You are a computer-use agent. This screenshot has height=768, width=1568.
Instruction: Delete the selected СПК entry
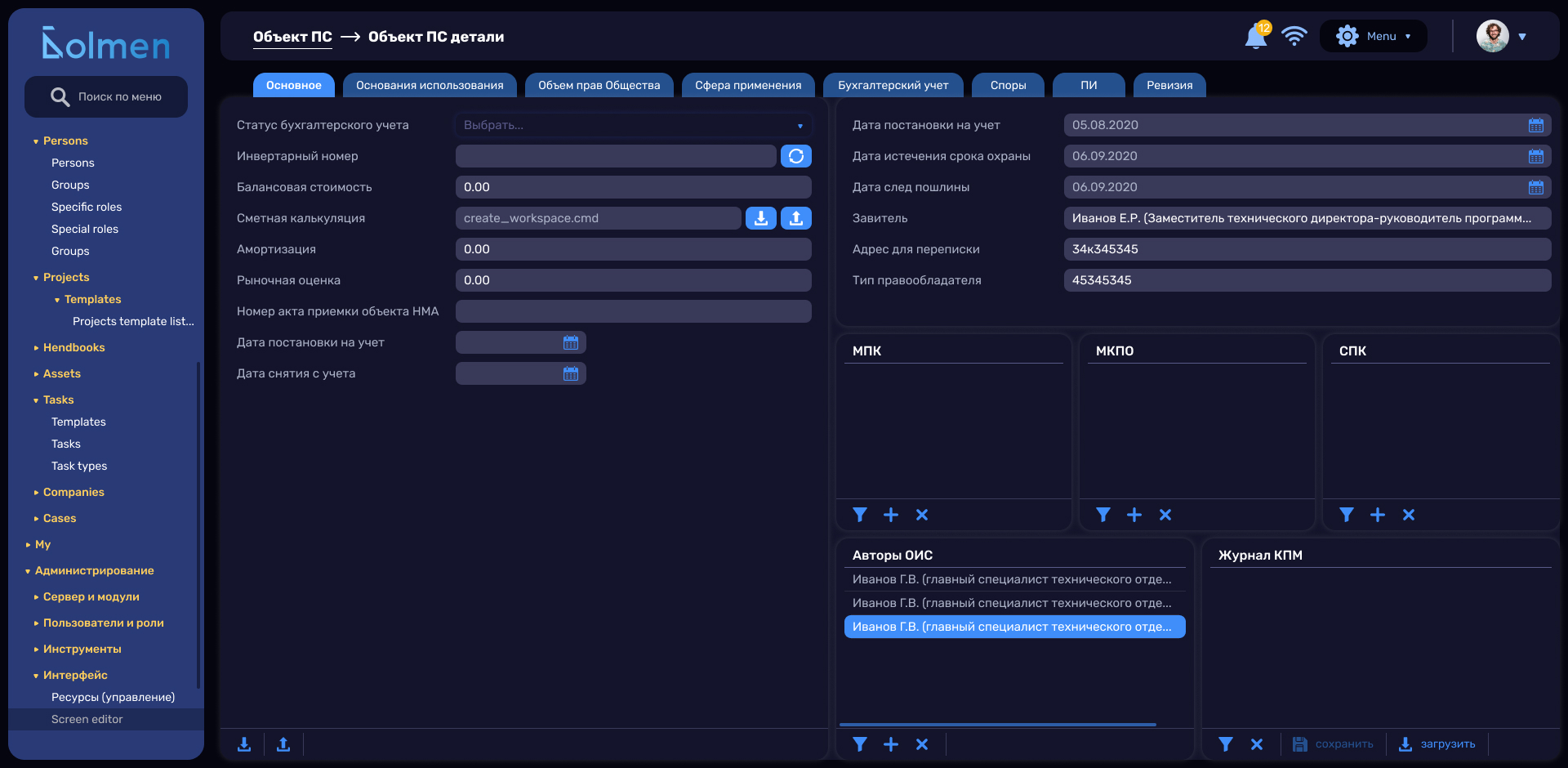pyautogui.click(x=1409, y=515)
